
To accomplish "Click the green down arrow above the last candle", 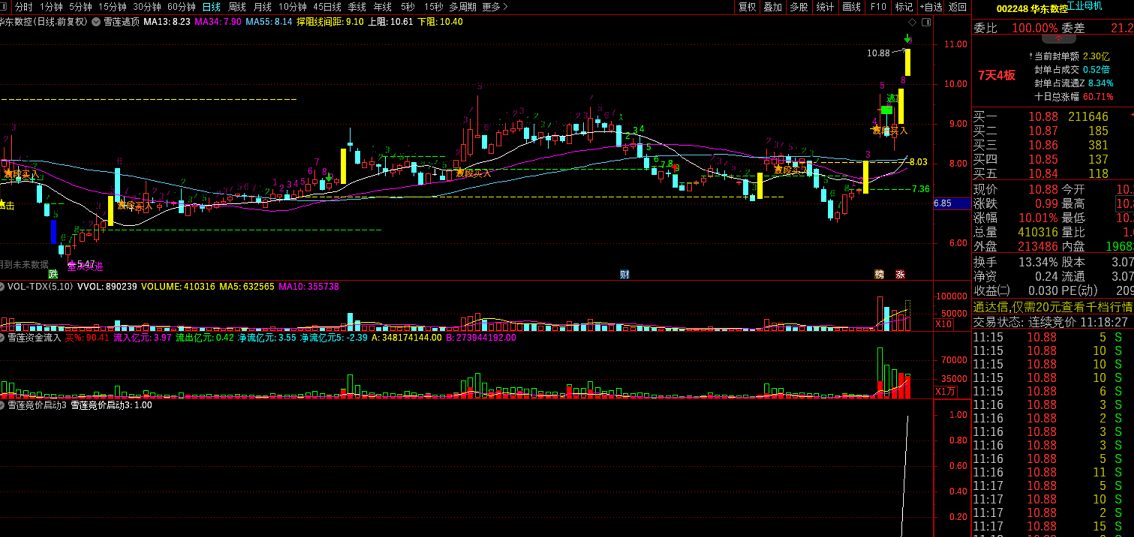I will pyautogui.click(x=908, y=38).
